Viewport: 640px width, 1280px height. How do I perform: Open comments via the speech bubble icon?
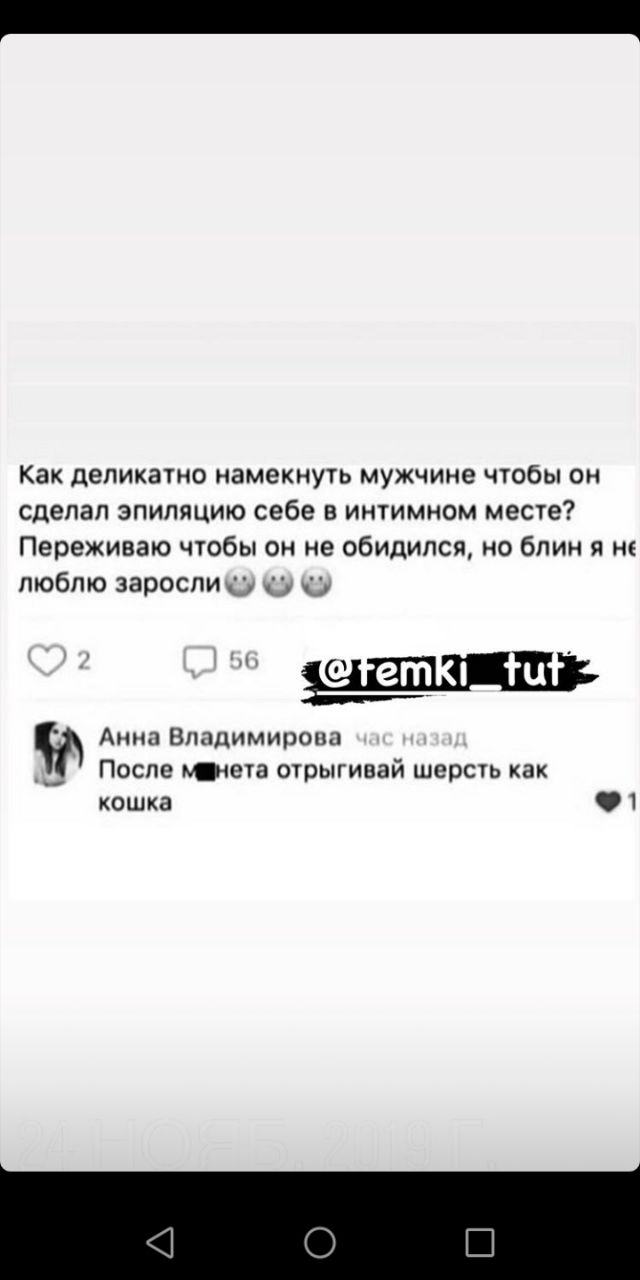coord(199,662)
